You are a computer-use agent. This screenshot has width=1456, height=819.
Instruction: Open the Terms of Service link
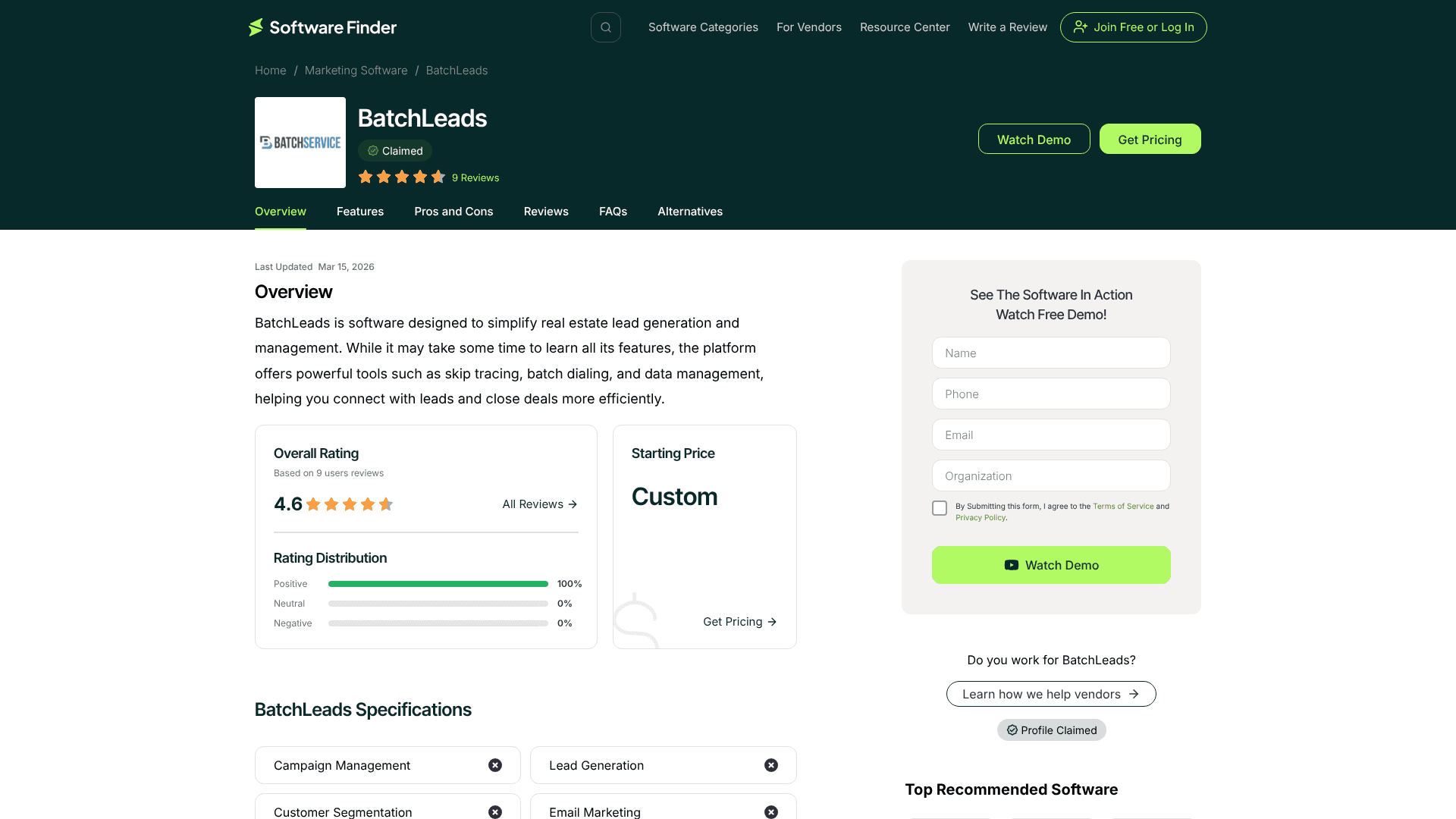1123,506
